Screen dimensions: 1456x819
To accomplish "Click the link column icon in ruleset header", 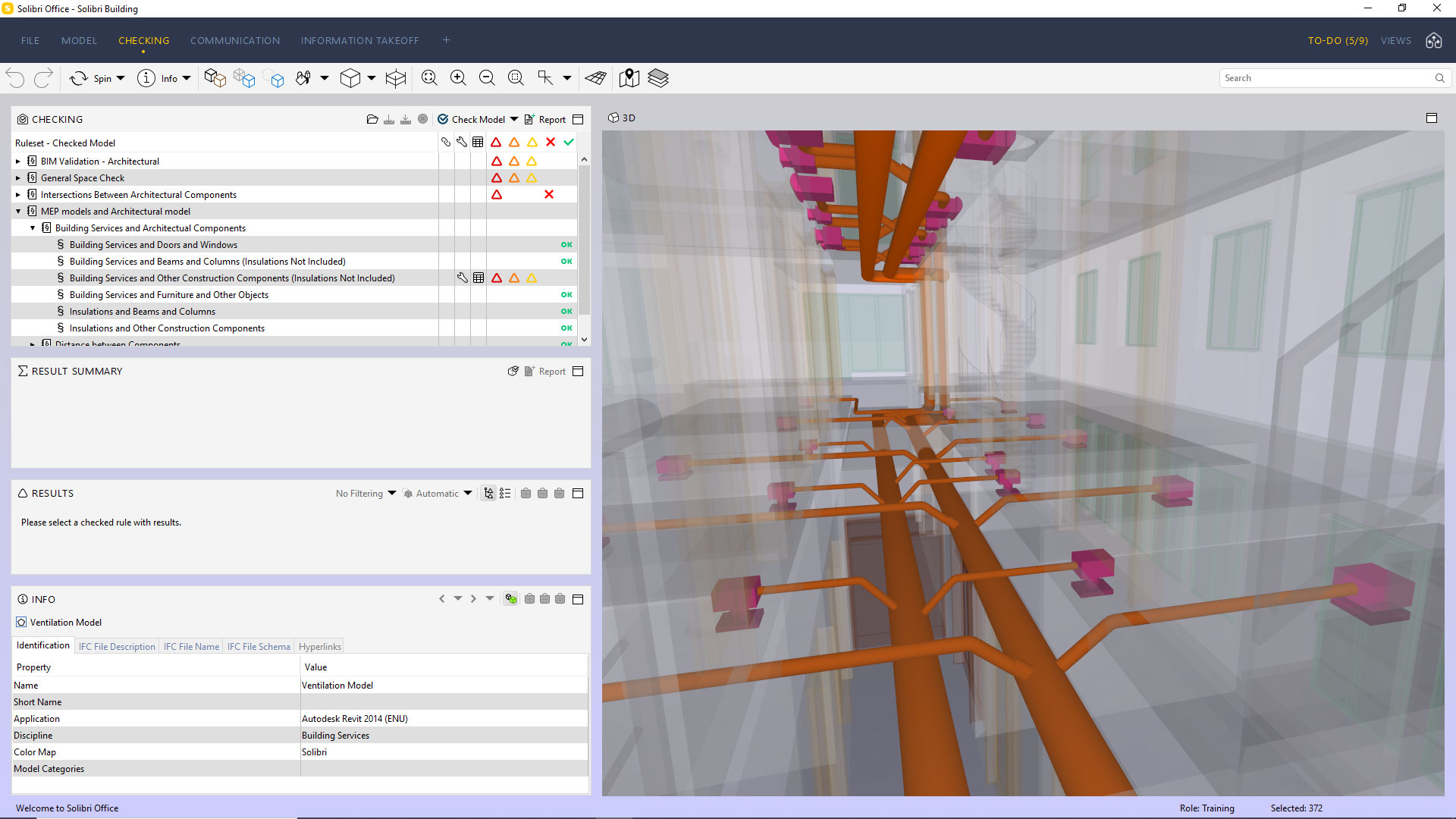I will click(446, 142).
